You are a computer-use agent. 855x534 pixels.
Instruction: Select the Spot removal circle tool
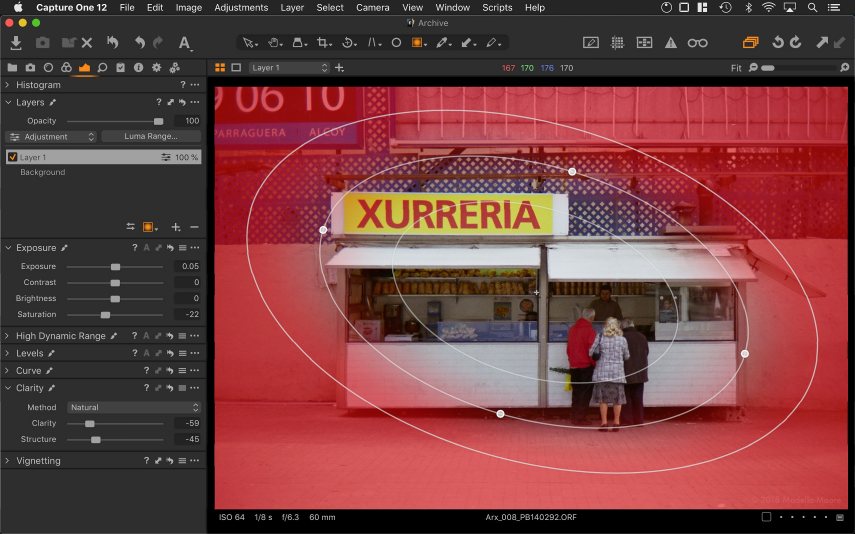(x=396, y=43)
